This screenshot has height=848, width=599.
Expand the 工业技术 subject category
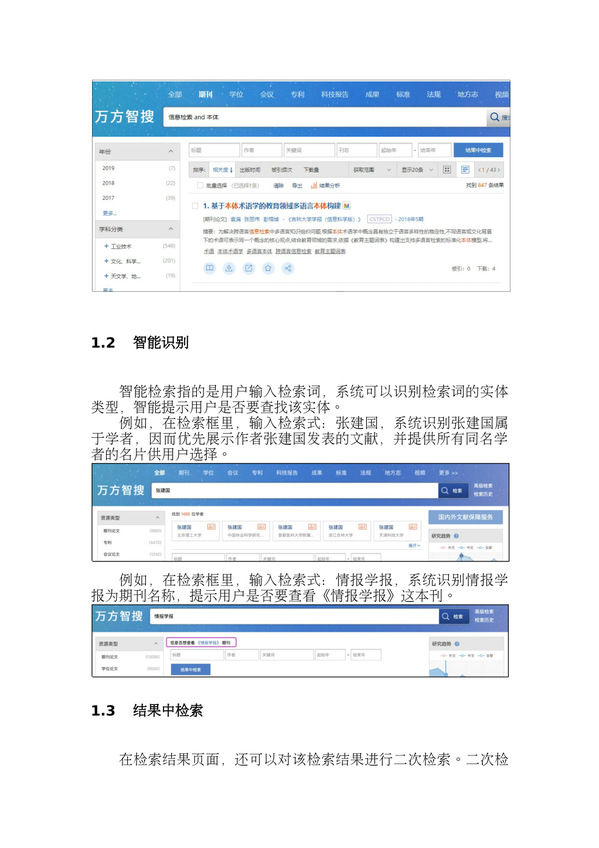click(107, 246)
